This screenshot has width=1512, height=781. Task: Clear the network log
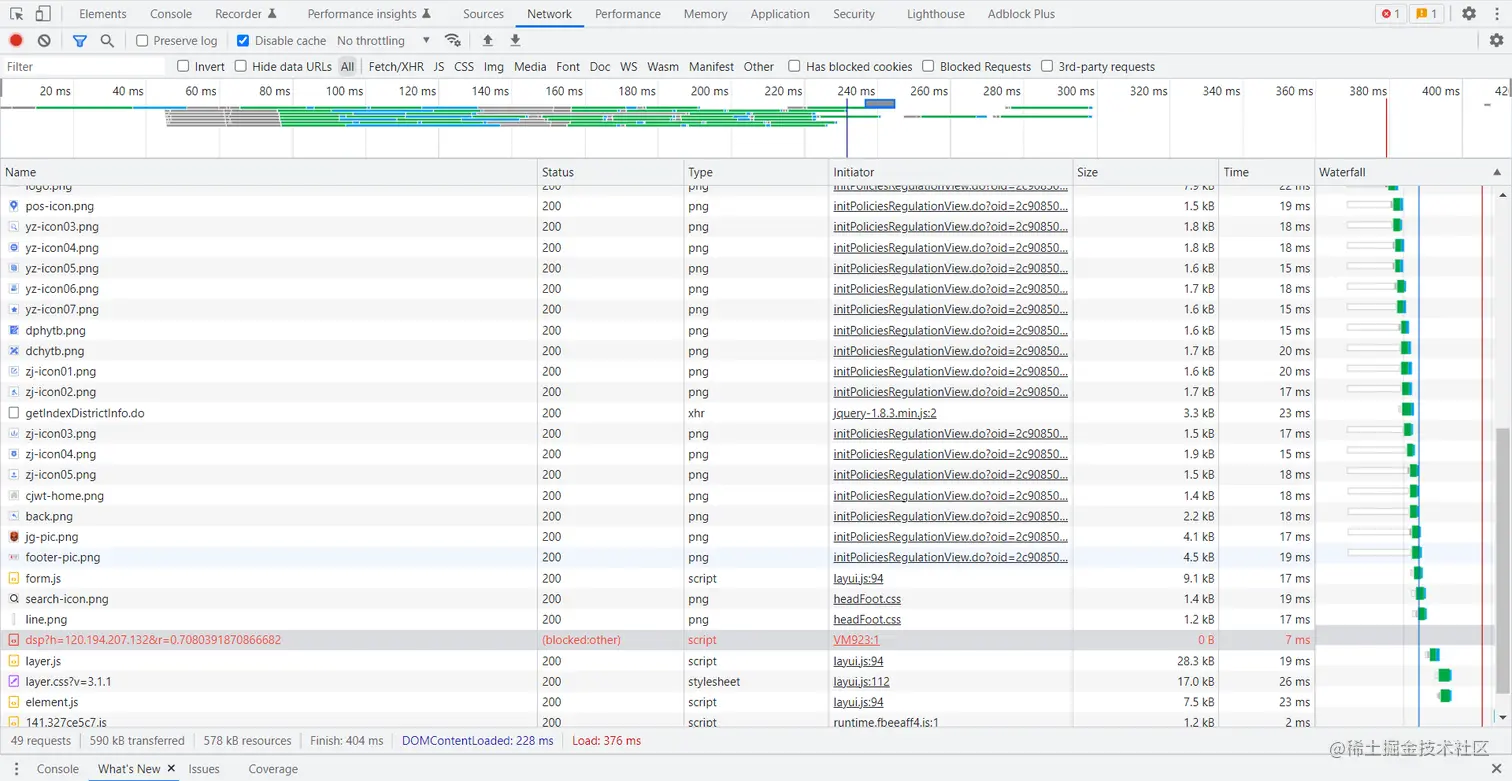tap(44, 41)
